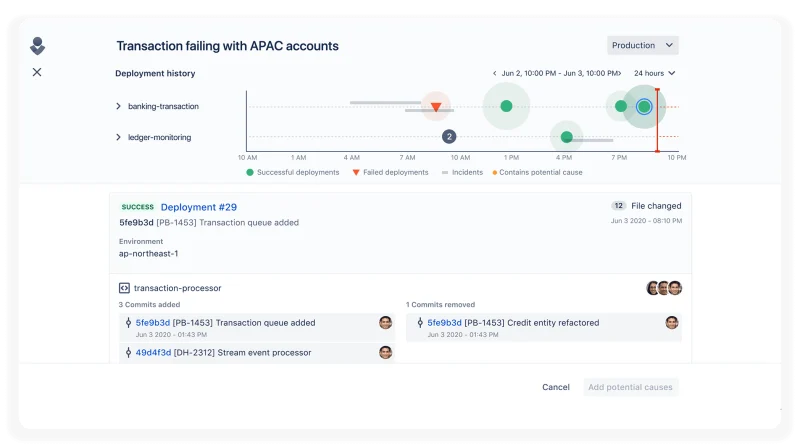The width and height of the screenshot is (800, 448).
Task: Expand the banking-transaction service row
Action: [118, 106]
